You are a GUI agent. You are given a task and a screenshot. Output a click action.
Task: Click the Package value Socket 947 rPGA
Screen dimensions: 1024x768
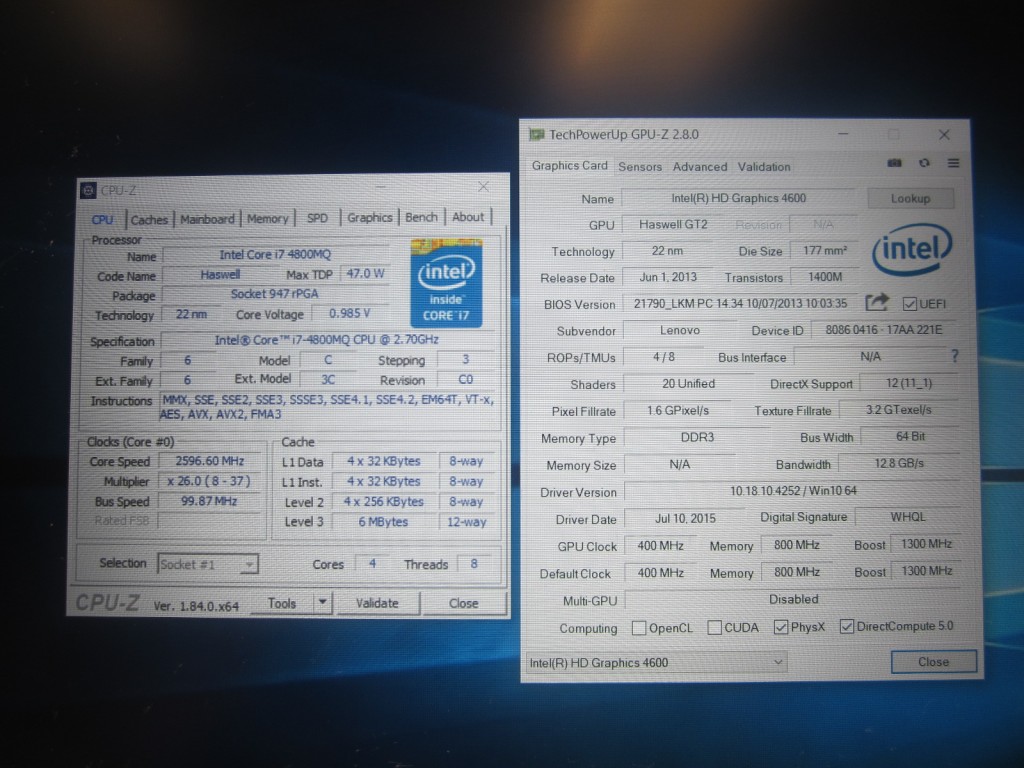275,294
